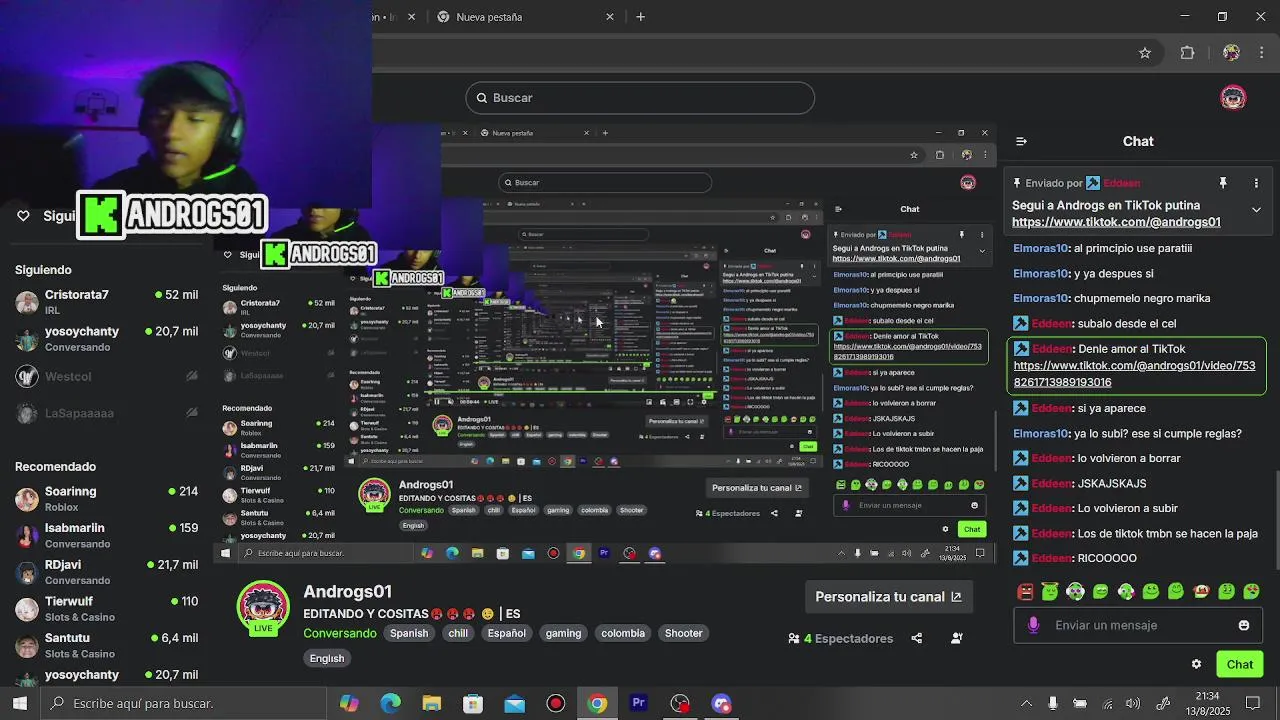Open File Explorer from taskbar
The height and width of the screenshot is (720, 1280).
[431, 703]
